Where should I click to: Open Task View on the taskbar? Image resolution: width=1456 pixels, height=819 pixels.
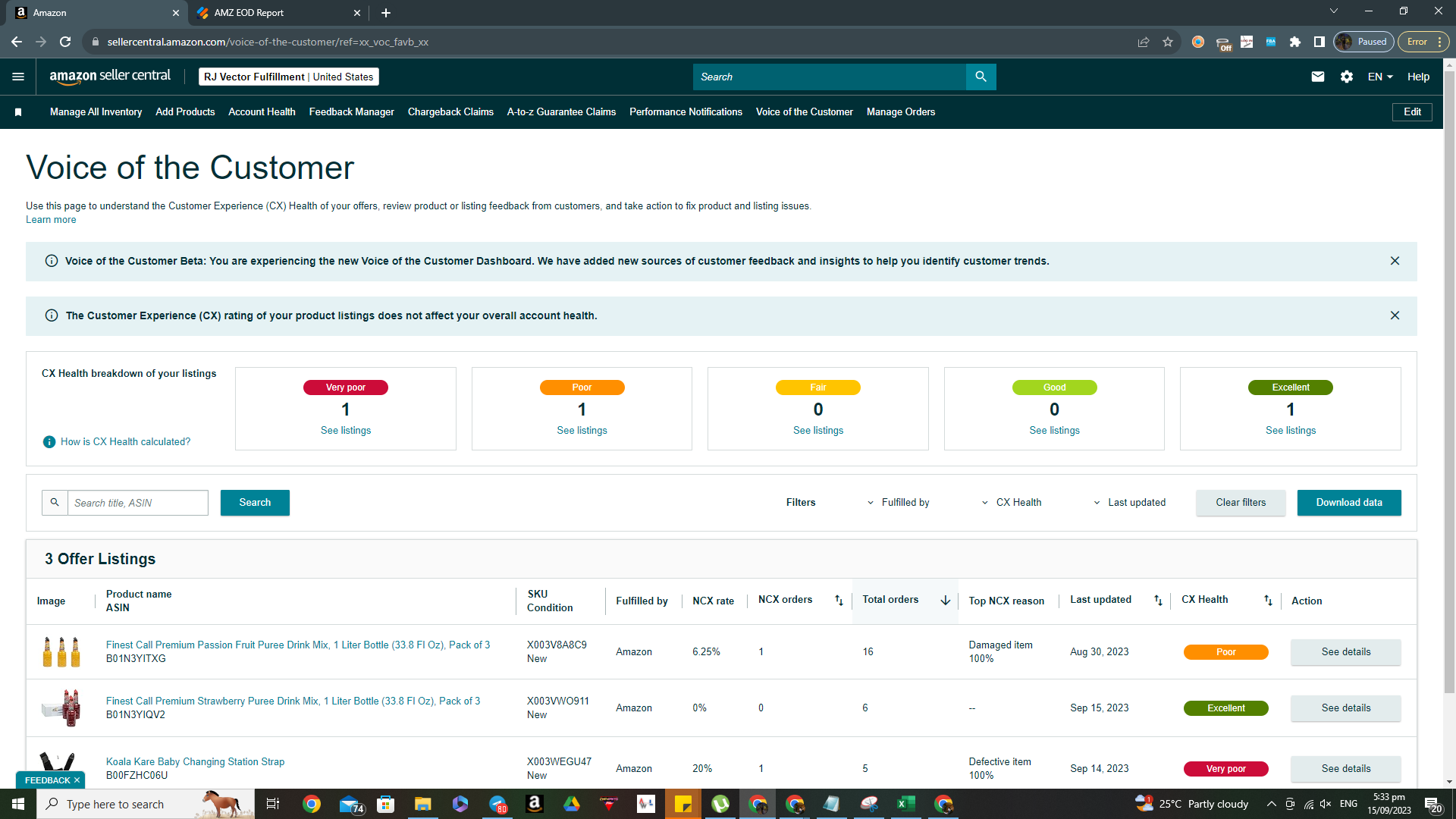click(x=273, y=804)
